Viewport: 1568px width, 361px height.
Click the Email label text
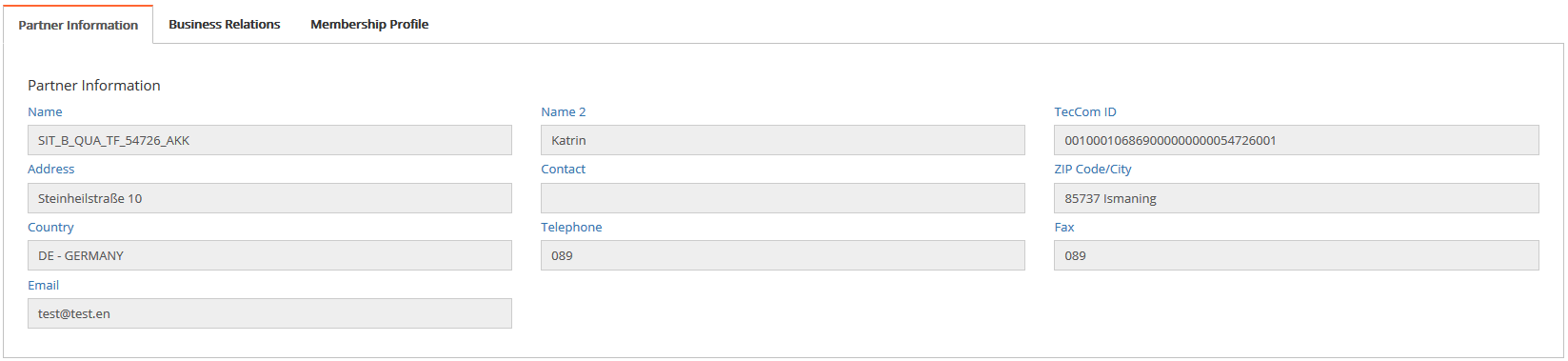pyautogui.click(x=43, y=286)
